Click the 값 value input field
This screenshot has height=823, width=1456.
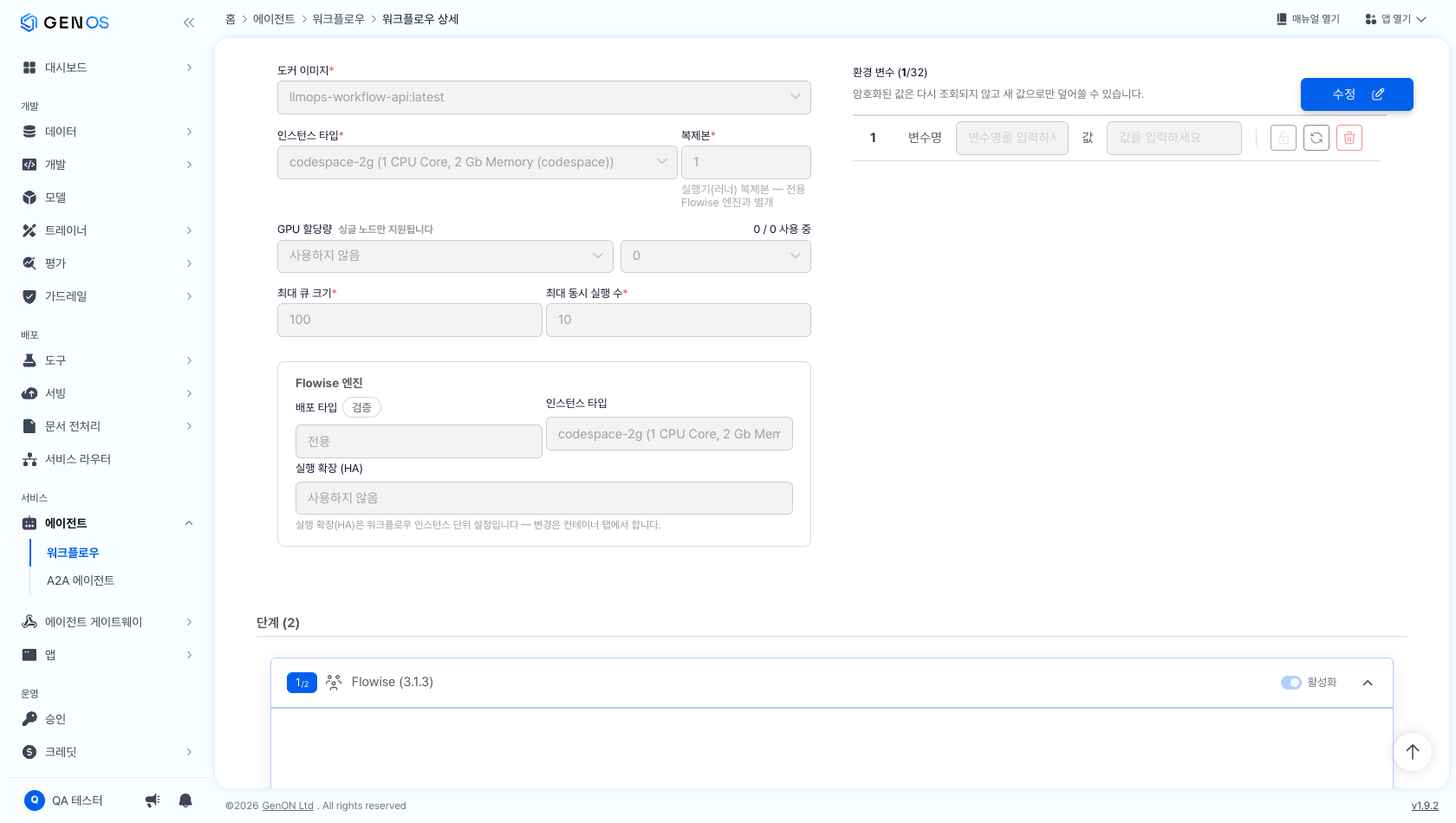coord(1174,138)
